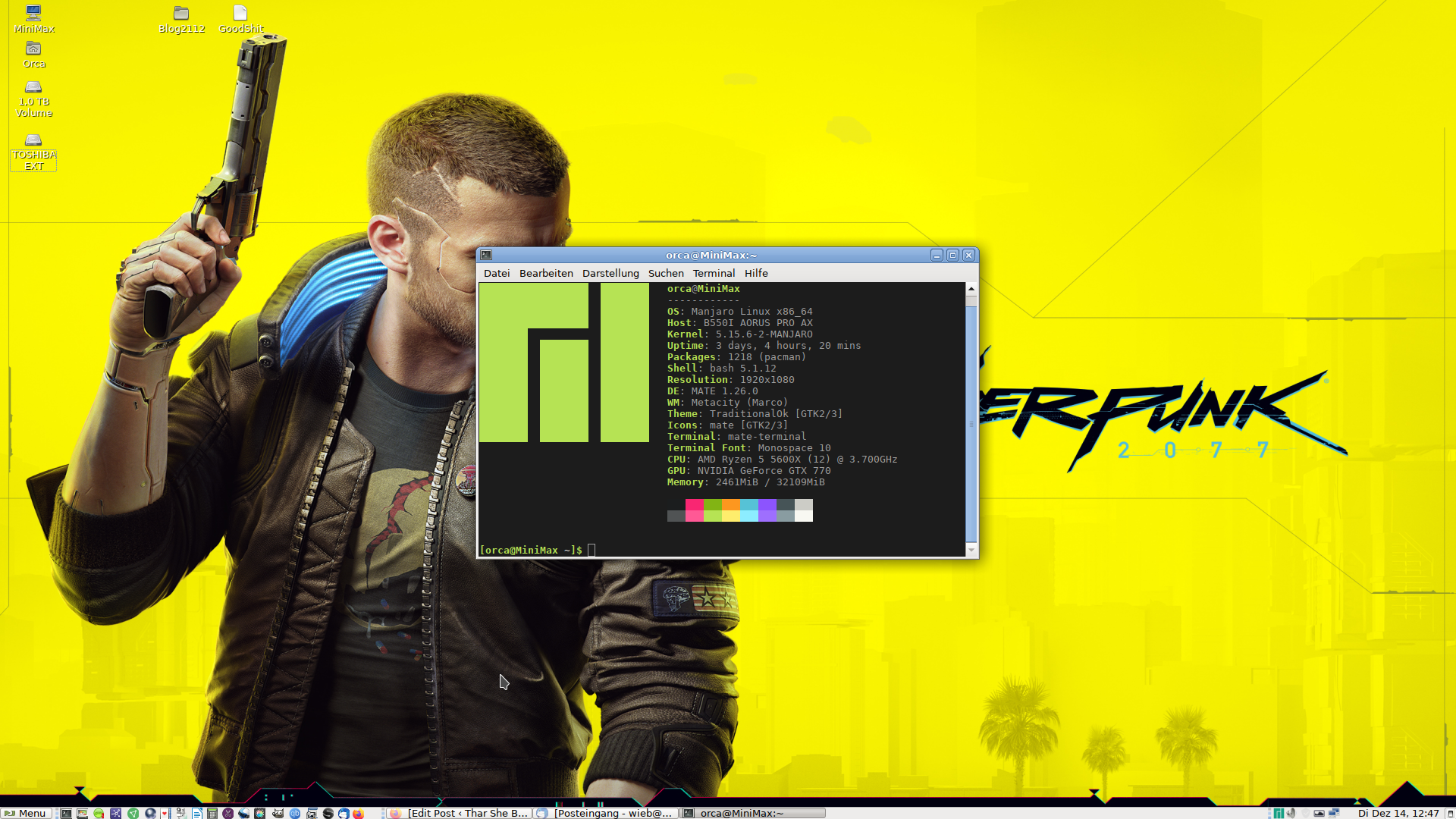Viewport: 1456px width, 819px height.
Task: Open the Hilfe menu in terminal
Action: pyautogui.click(x=756, y=273)
